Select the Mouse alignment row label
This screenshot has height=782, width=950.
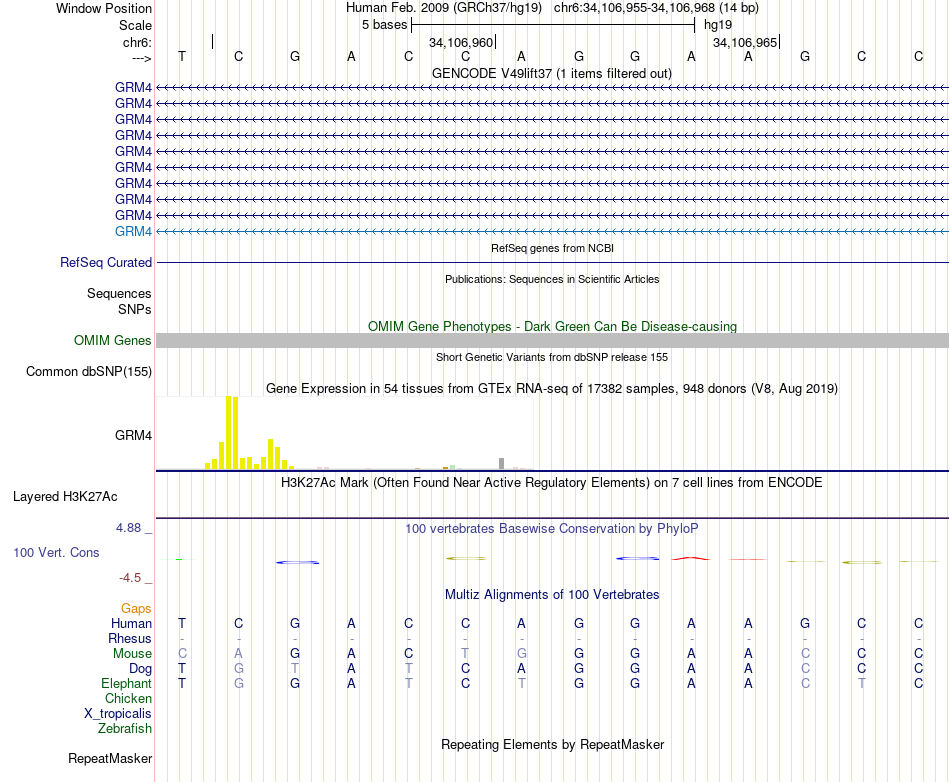pos(132,654)
